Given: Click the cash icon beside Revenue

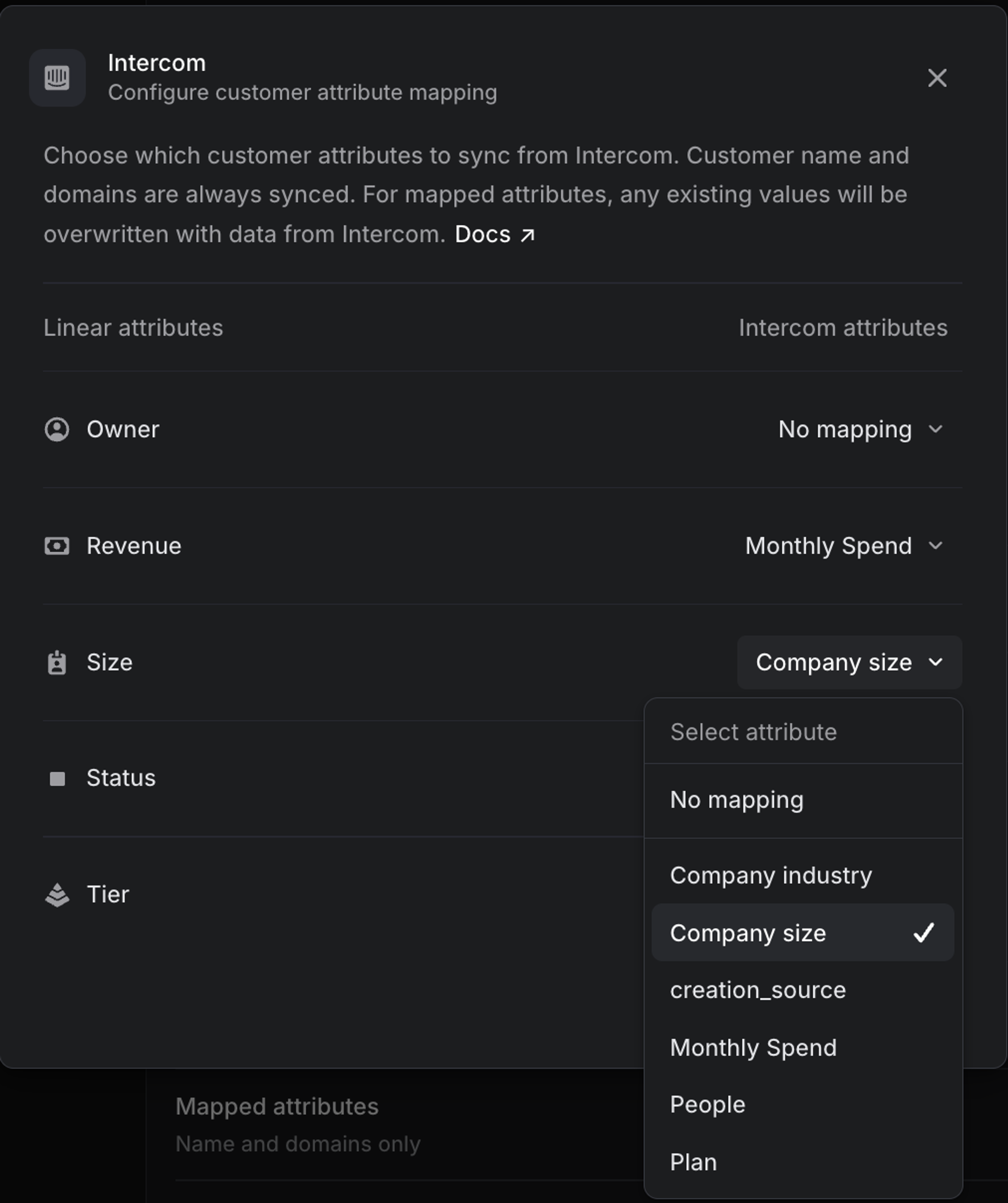Looking at the screenshot, I should (x=57, y=546).
